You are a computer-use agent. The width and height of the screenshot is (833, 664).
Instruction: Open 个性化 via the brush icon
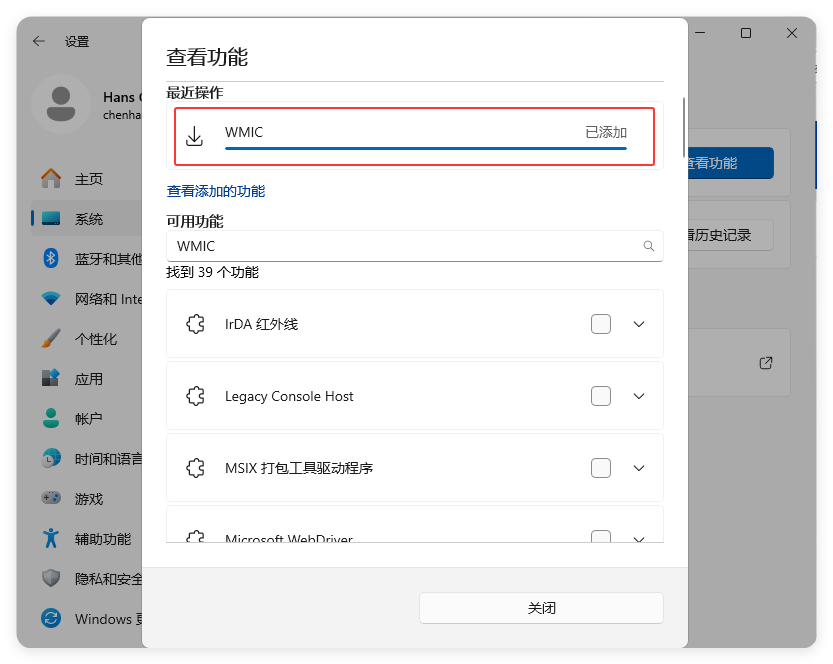click(51, 338)
